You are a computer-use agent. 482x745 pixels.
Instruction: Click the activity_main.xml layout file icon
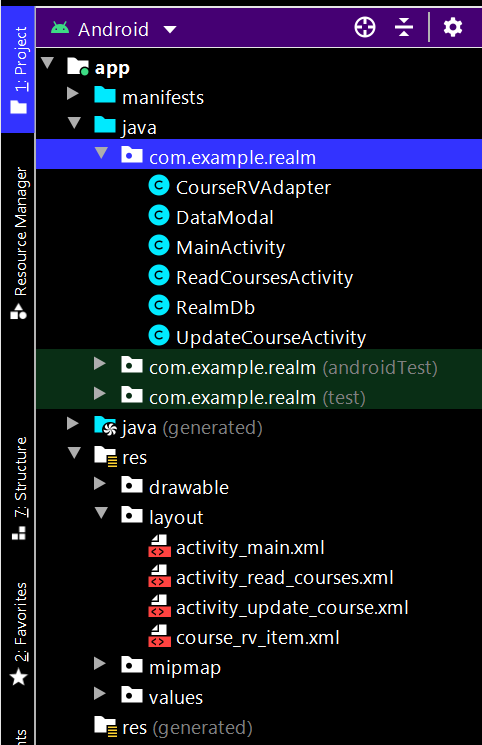click(x=159, y=546)
